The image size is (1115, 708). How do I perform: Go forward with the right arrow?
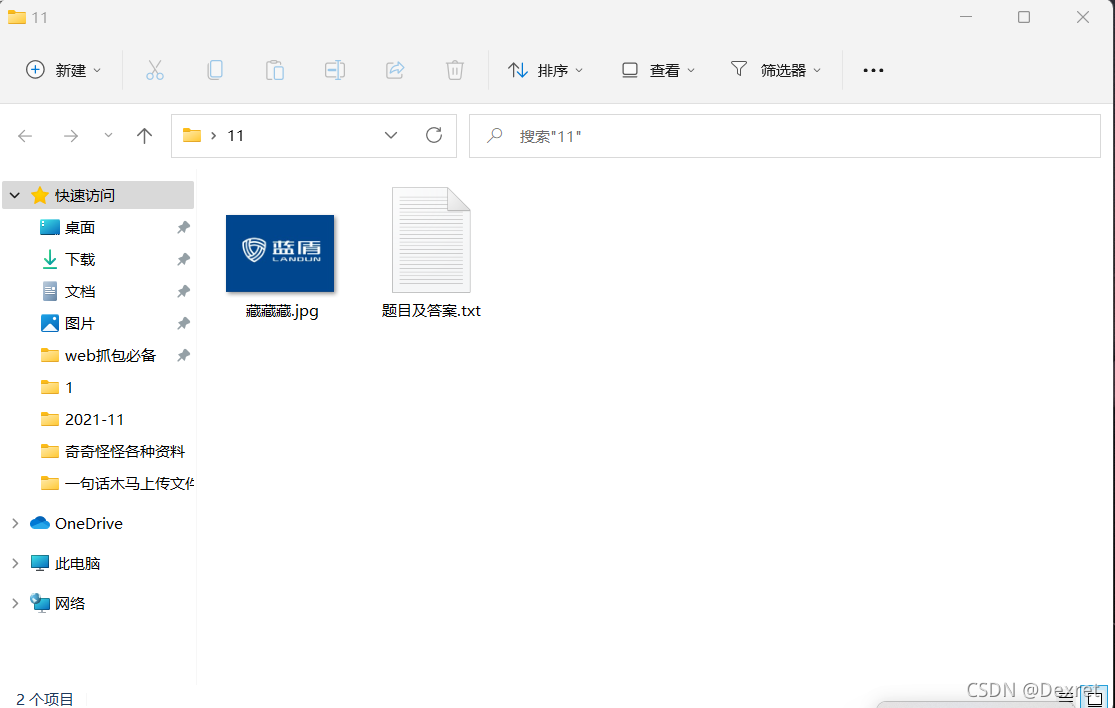[x=71, y=136]
